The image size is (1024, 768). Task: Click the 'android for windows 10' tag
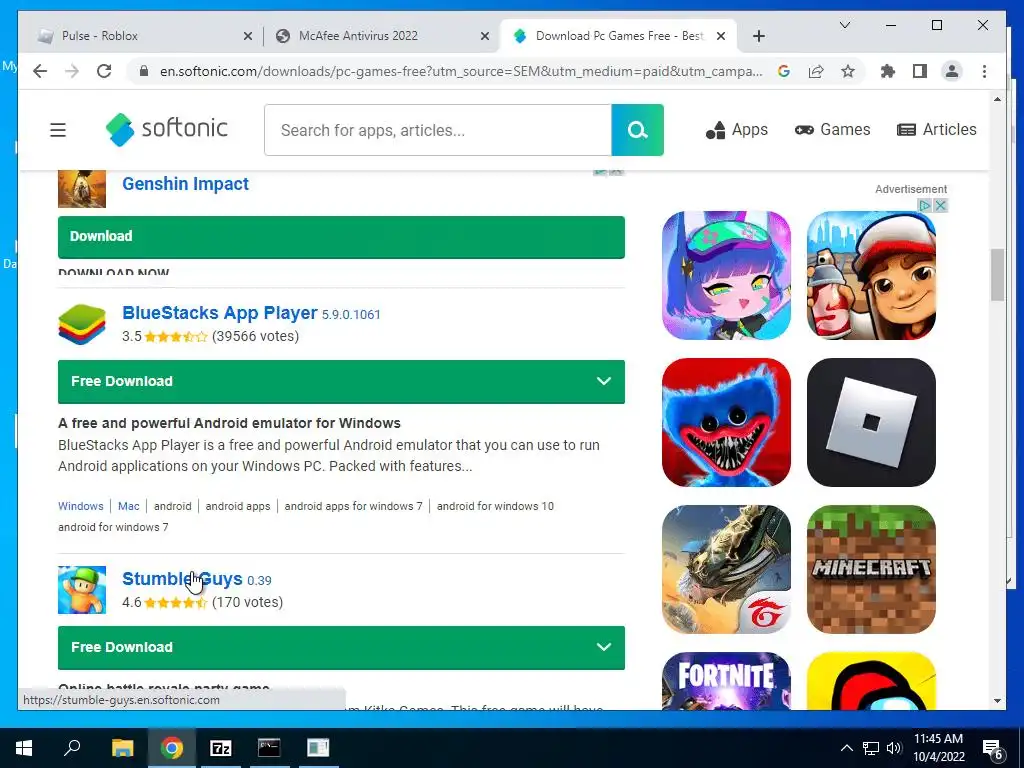[x=495, y=506]
